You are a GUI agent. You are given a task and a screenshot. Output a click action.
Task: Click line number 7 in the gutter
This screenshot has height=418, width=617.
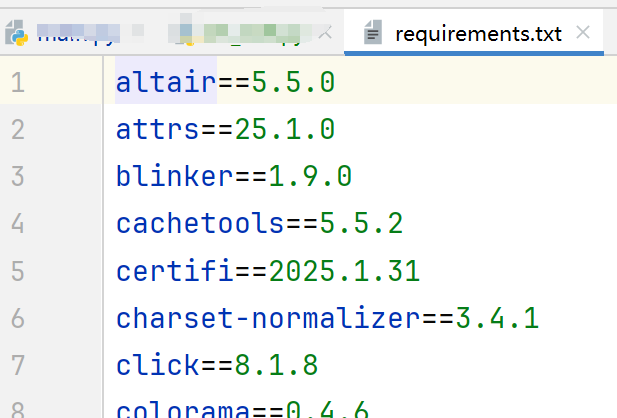(x=17, y=366)
